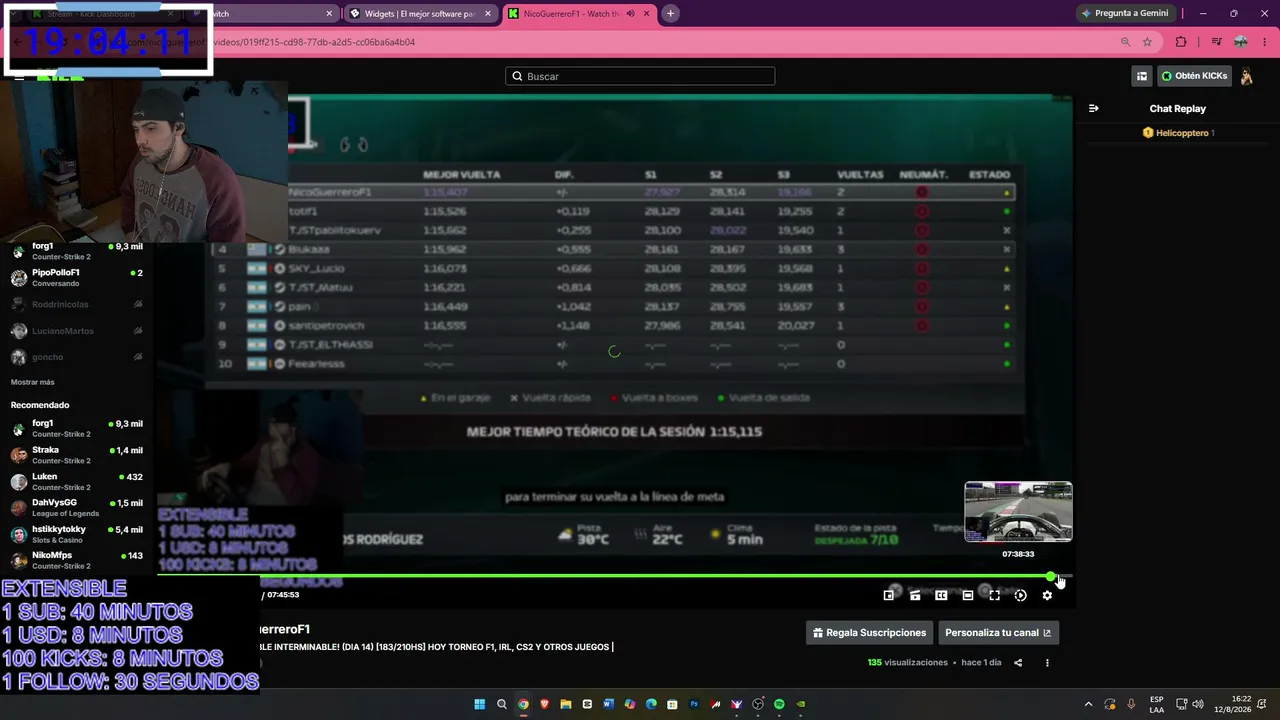Open forg1 channel under Recomendado
This screenshot has width=1280, height=720.
[77, 429]
